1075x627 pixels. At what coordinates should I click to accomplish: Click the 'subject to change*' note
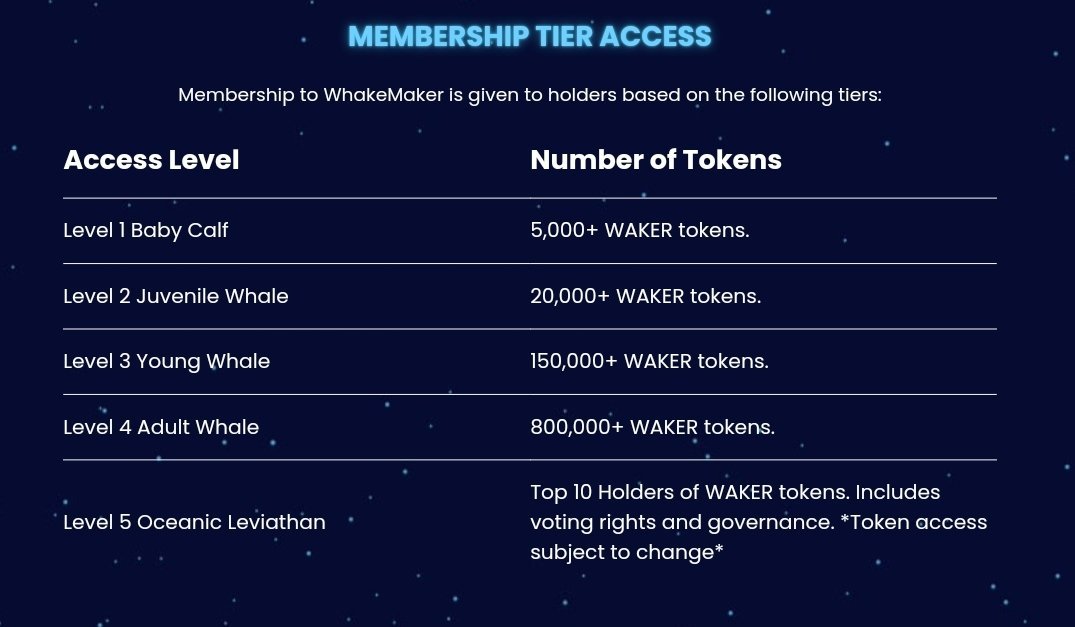pyautogui.click(x=627, y=552)
